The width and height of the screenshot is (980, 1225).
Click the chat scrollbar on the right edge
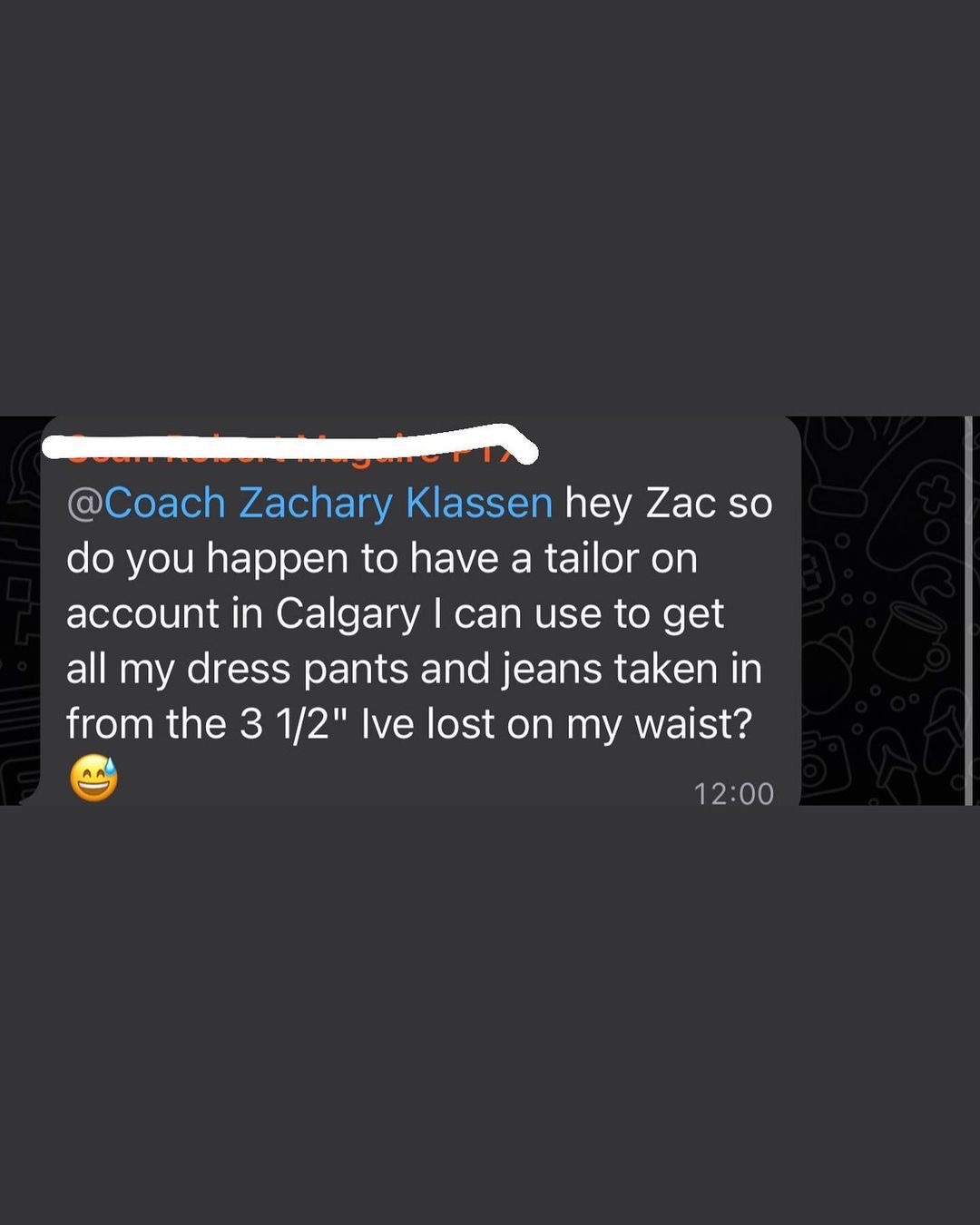(x=968, y=610)
